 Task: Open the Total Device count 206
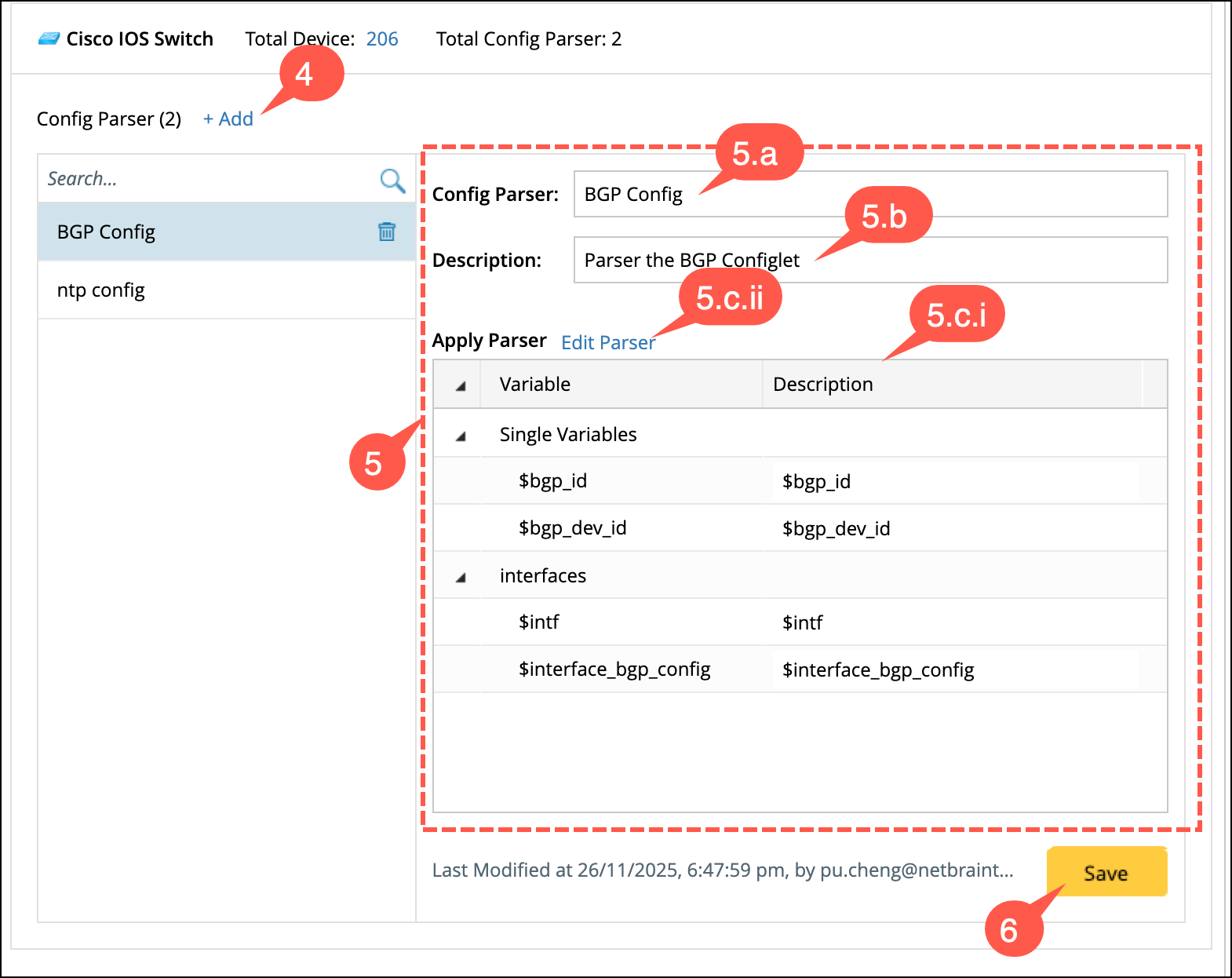pyautogui.click(x=382, y=38)
